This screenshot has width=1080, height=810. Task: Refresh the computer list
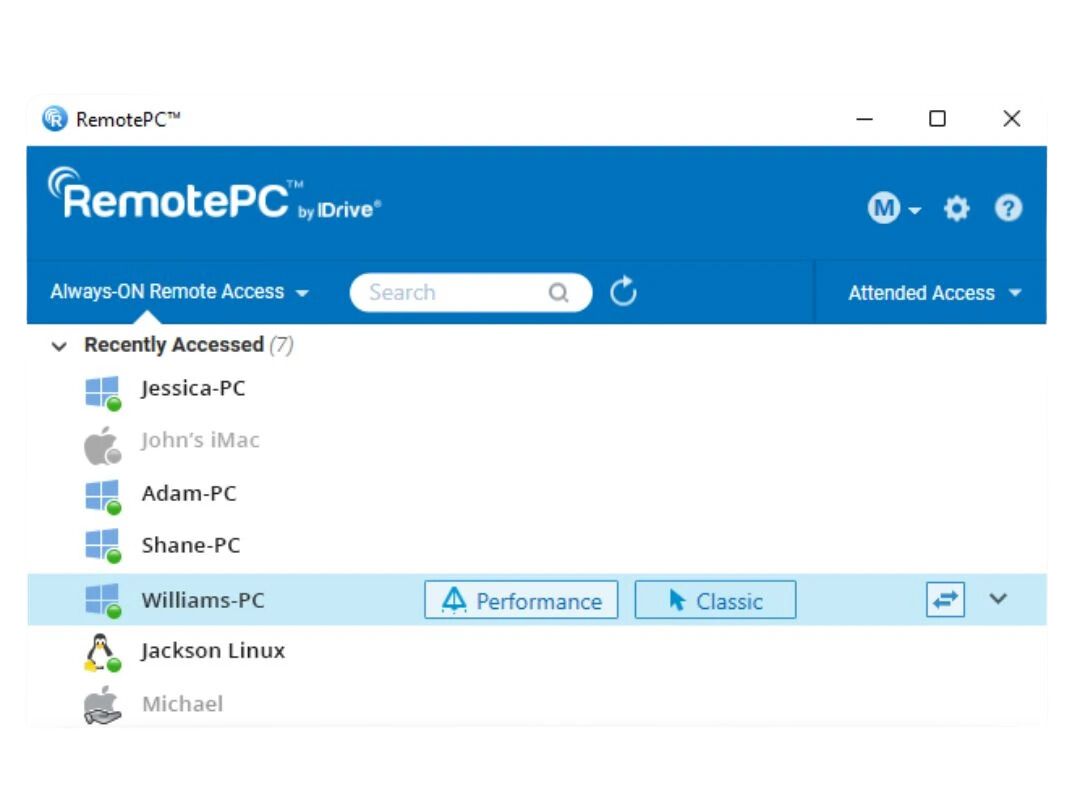(x=623, y=291)
